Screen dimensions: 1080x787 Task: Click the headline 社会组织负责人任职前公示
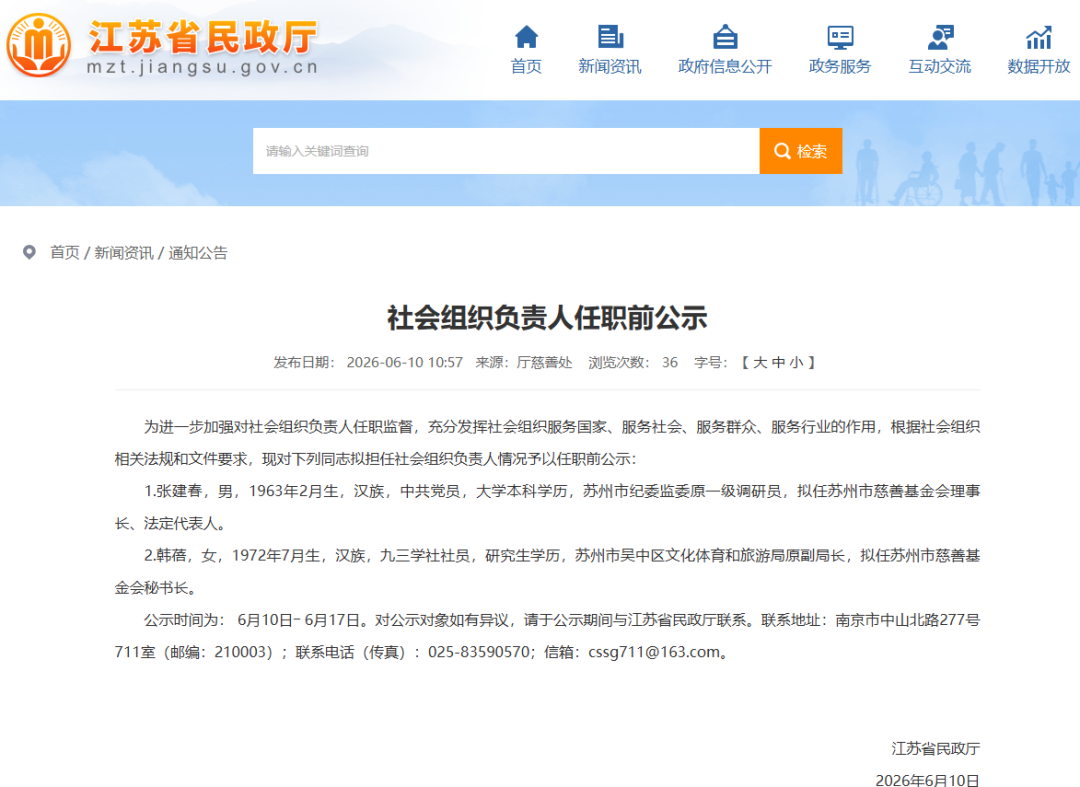(x=548, y=318)
